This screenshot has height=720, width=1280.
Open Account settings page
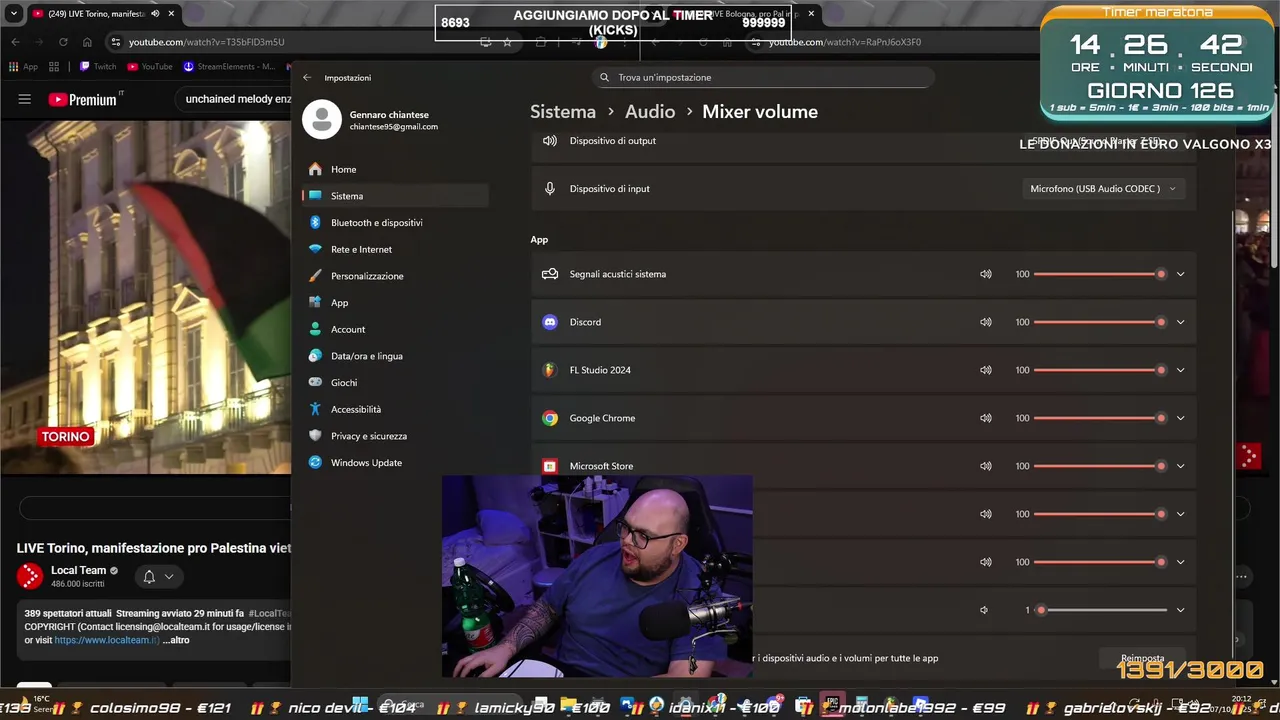[348, 329]
